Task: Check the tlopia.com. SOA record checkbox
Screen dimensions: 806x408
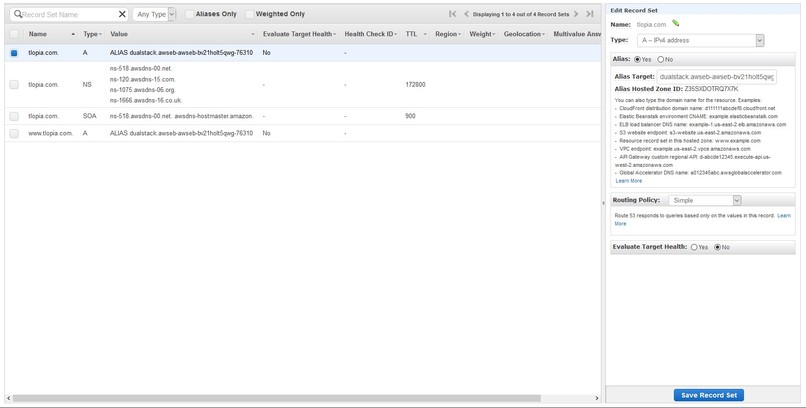Action: click(x=14, y=116)
